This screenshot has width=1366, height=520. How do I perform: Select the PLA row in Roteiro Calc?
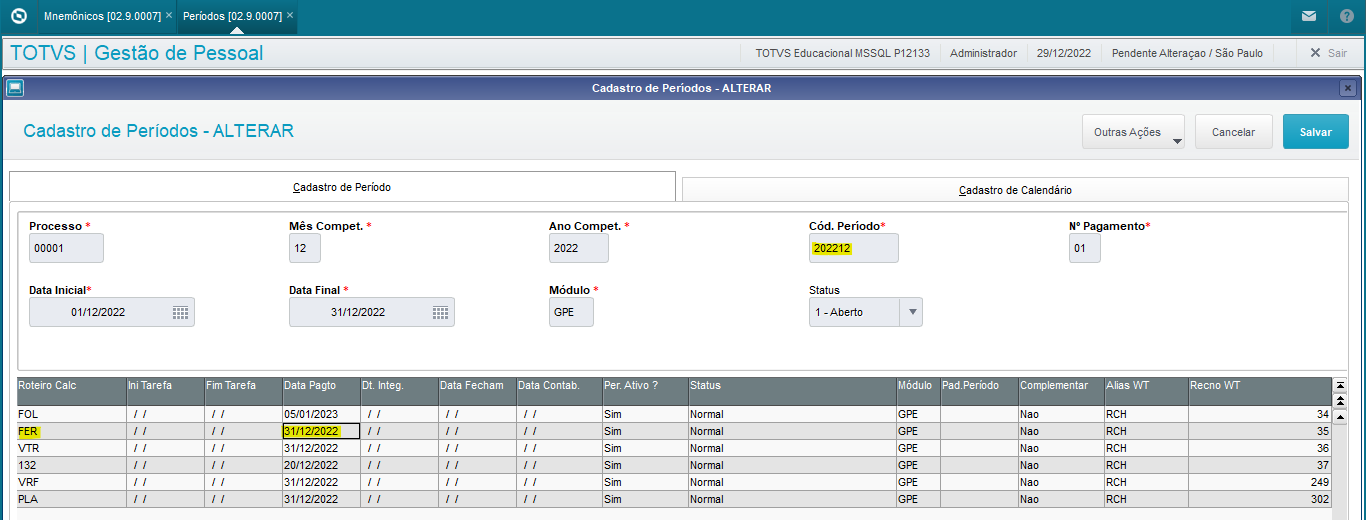tap(71, 499)
